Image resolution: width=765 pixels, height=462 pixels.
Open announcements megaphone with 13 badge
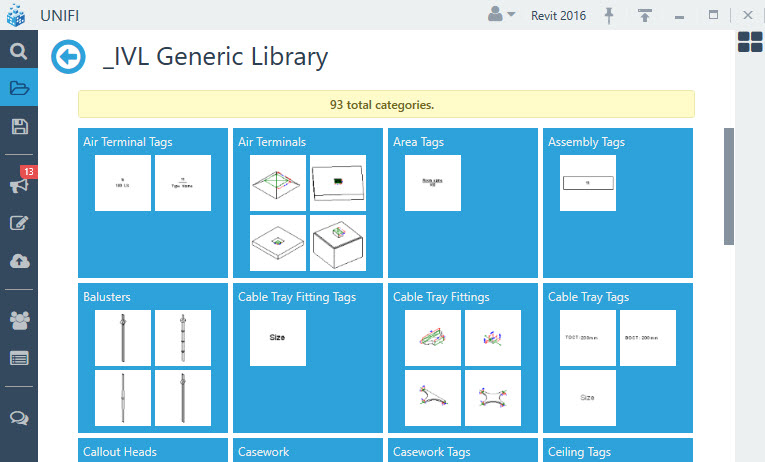tap(22, 180)
